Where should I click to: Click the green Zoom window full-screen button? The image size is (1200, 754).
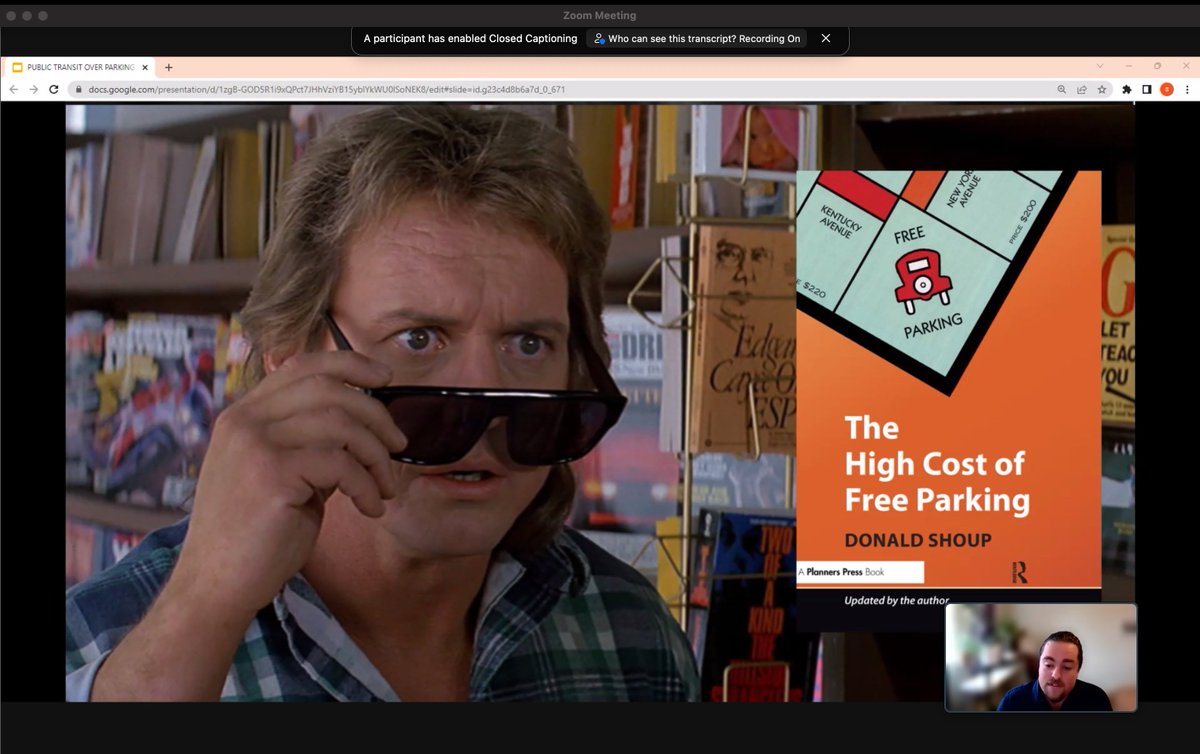click(44, 15)
